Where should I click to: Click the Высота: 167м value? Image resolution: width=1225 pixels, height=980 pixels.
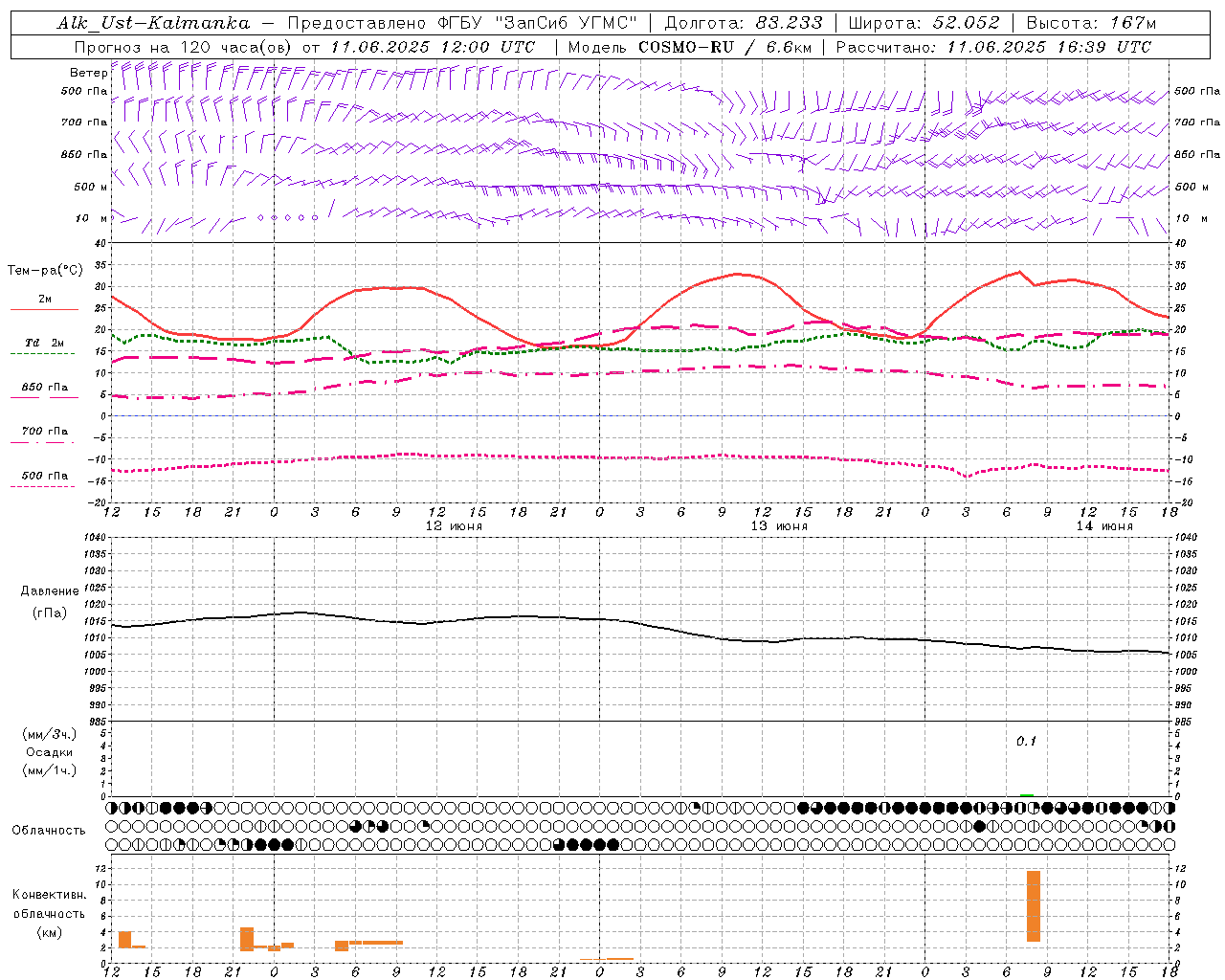(1091, 23)
